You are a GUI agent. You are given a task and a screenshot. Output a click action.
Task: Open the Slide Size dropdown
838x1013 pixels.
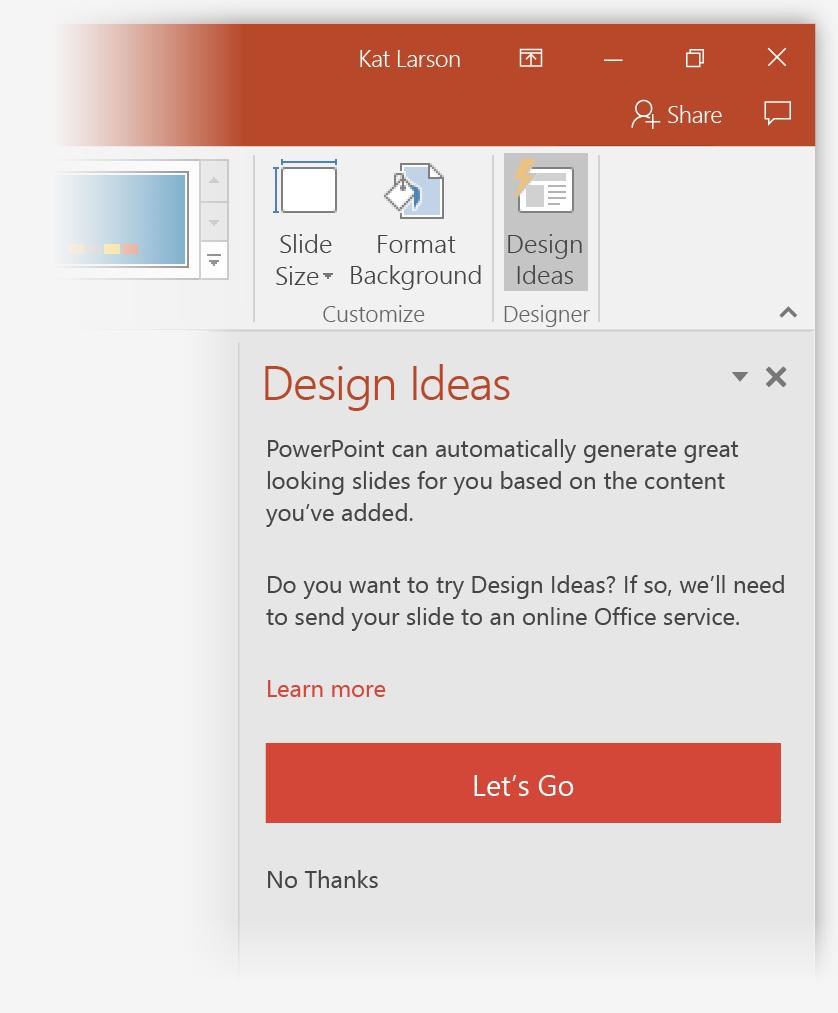point(304,224)
